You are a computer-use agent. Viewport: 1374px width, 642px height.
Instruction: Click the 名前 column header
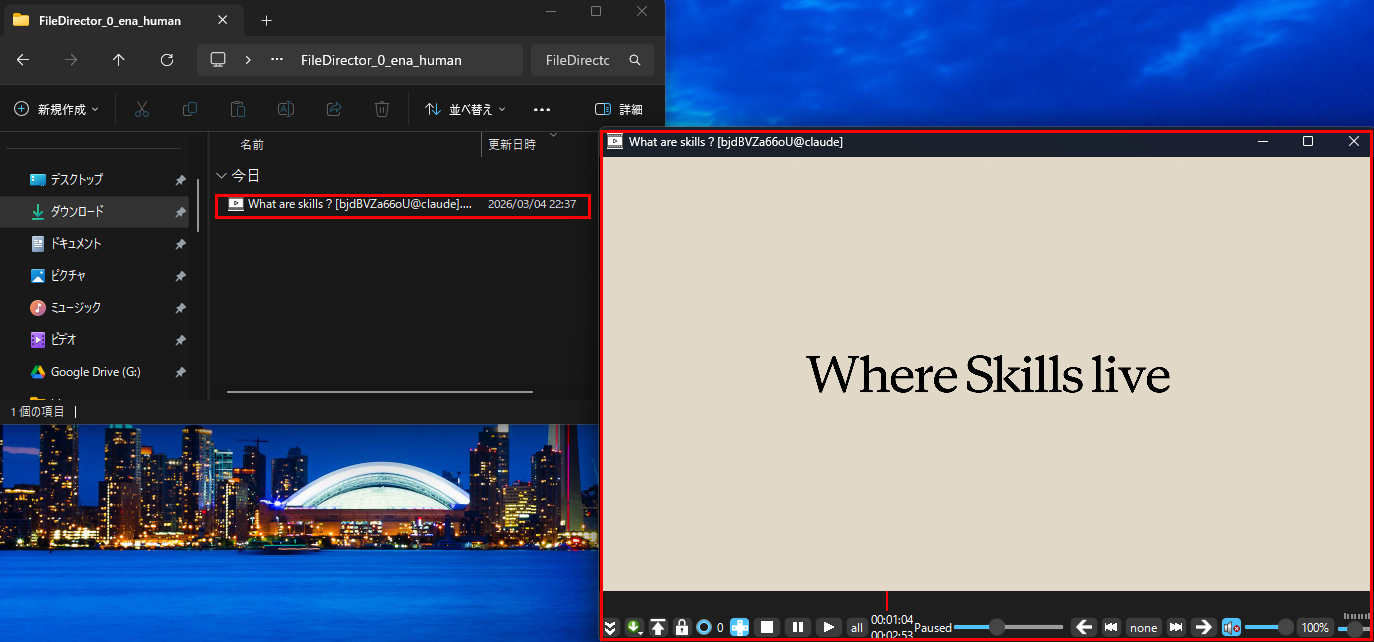click(x=252, y=144)
